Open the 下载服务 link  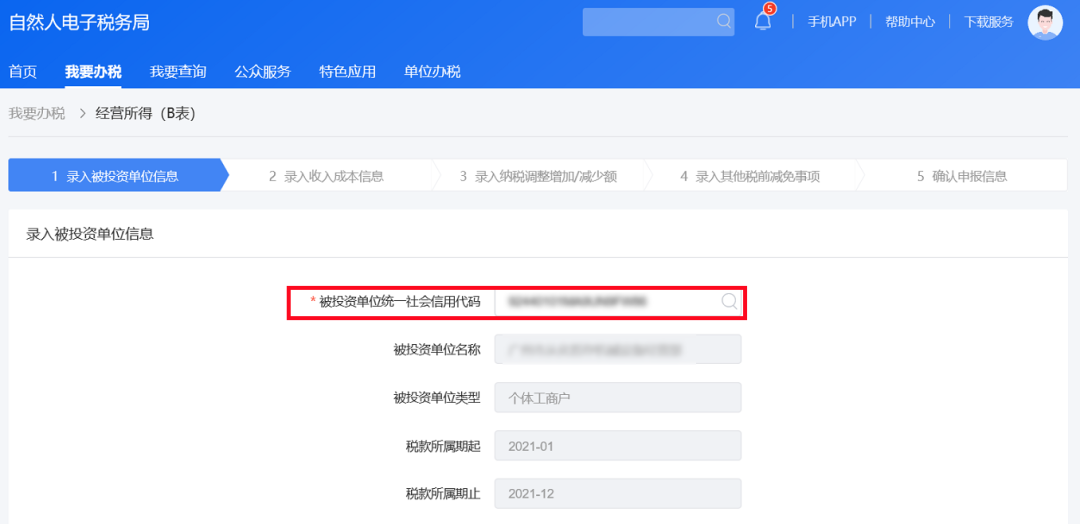[x=988, y=21]
